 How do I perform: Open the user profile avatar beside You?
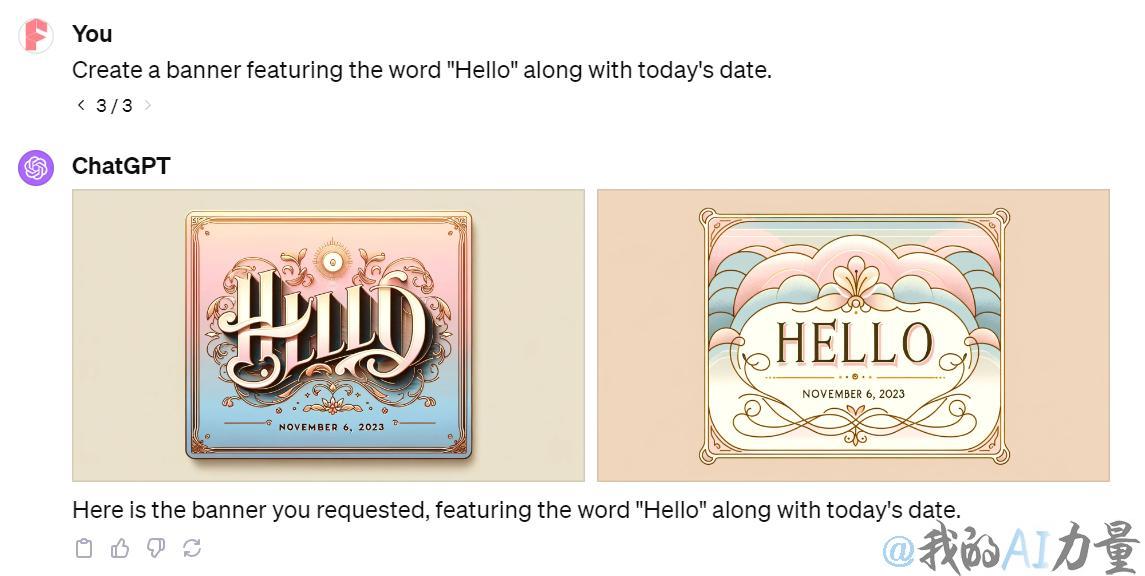(x=36, y=35)
